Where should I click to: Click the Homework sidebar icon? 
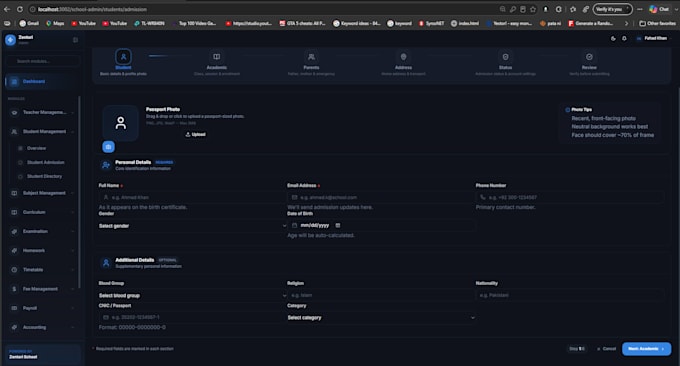[14, 250]
